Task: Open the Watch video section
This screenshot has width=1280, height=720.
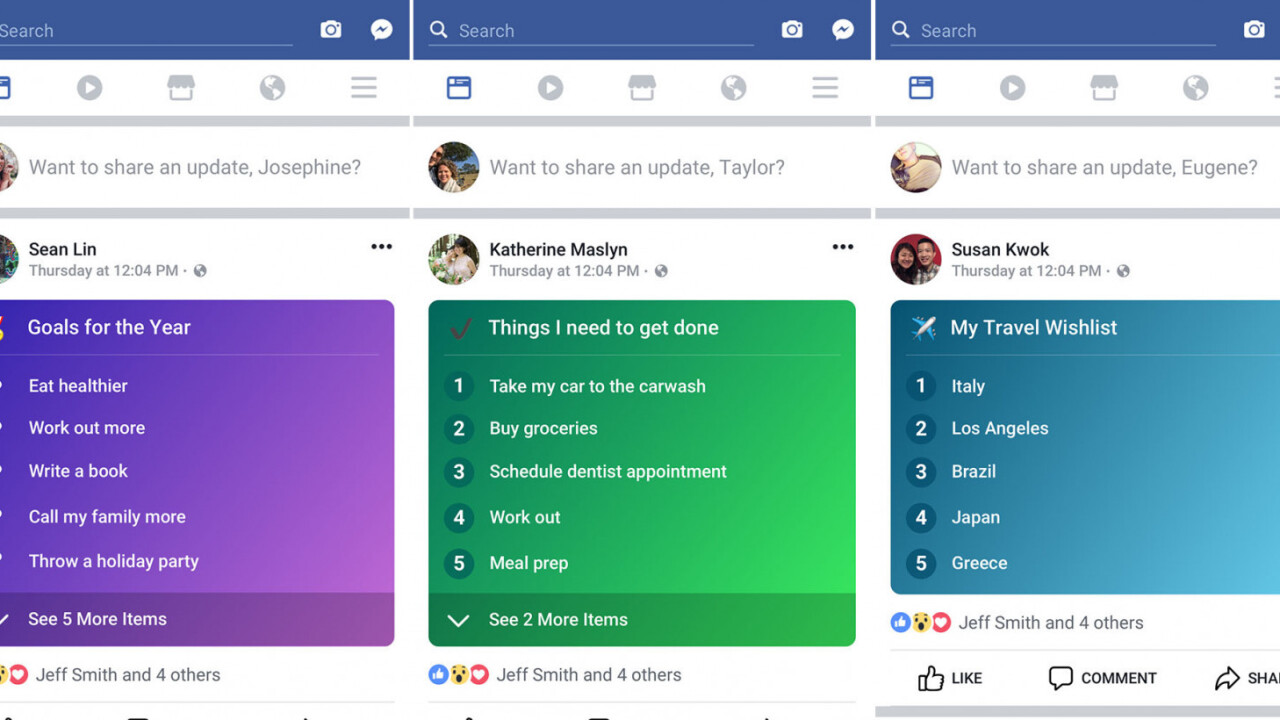Action: click(549, 87)
